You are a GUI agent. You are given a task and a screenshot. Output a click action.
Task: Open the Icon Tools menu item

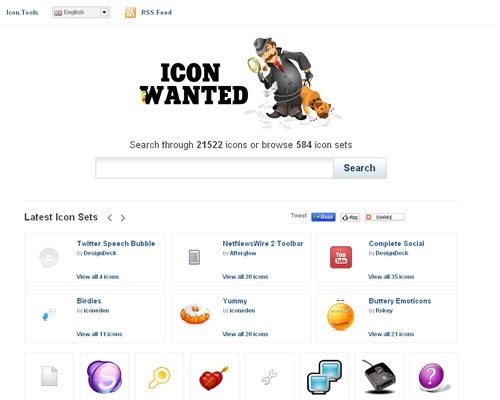tap(22, 13)
